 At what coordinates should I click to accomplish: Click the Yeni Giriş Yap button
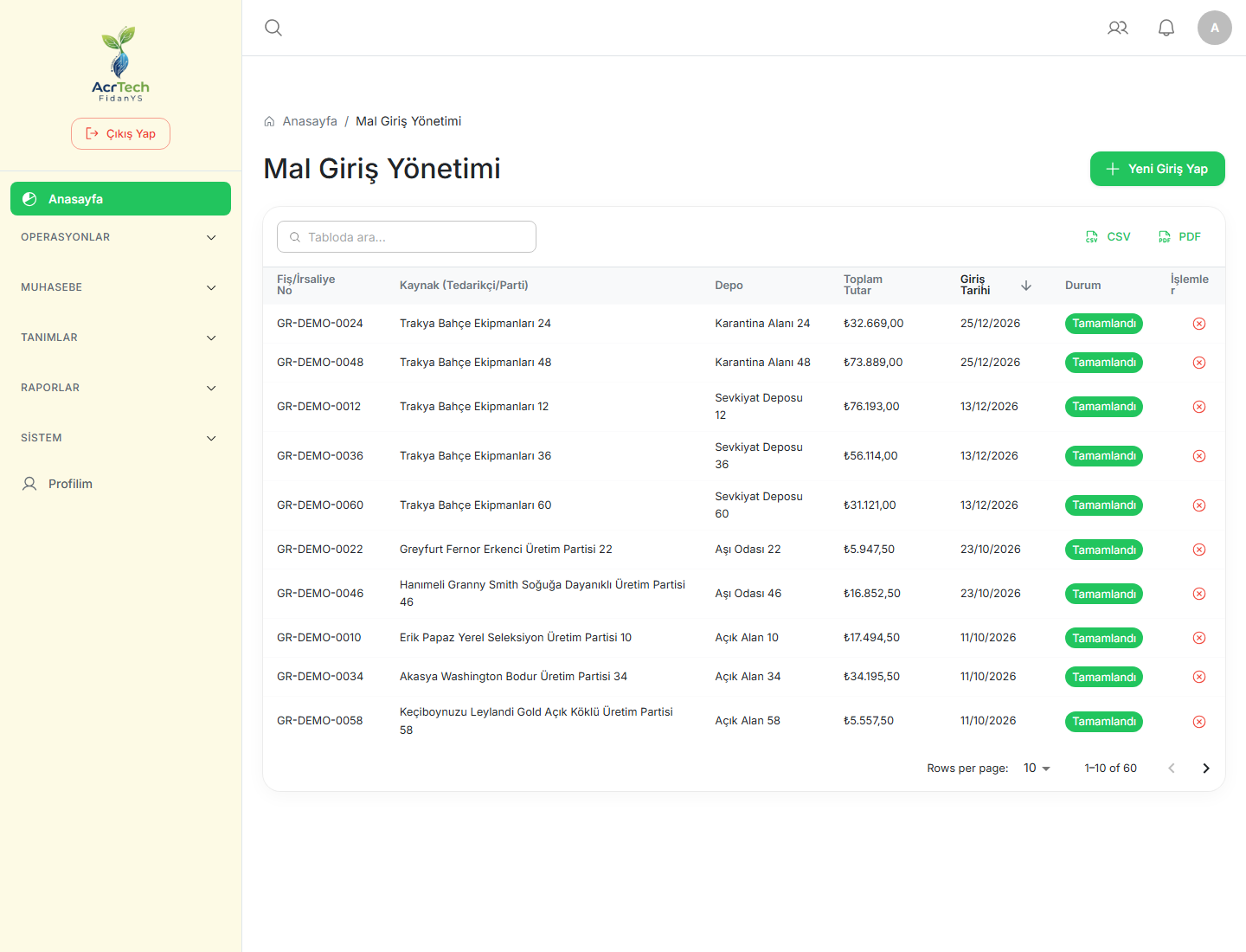pos(1158,169)
